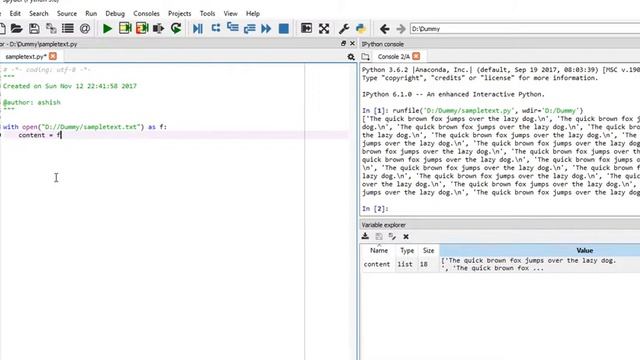Click Save data as icon in Variable explorer

[x=392, y=236]
